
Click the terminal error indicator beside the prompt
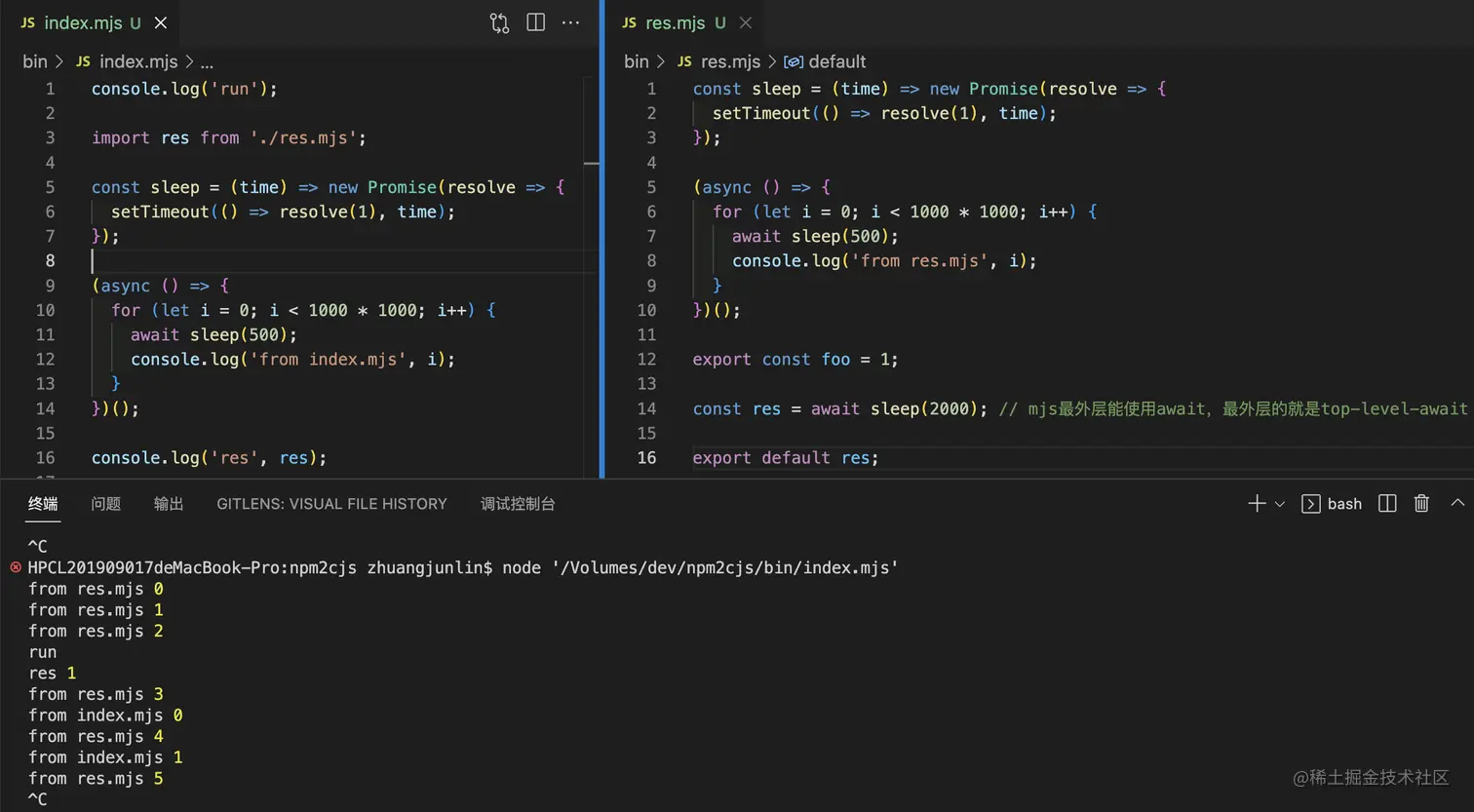pos(15,567)
